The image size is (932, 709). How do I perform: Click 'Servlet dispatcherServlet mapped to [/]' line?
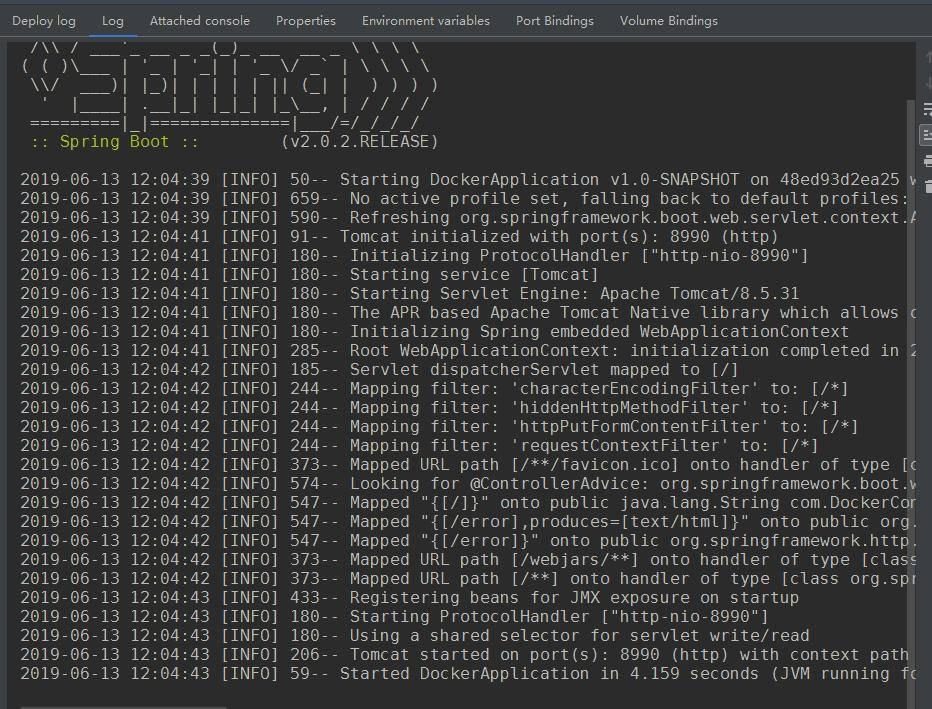(x=379, y=370)
